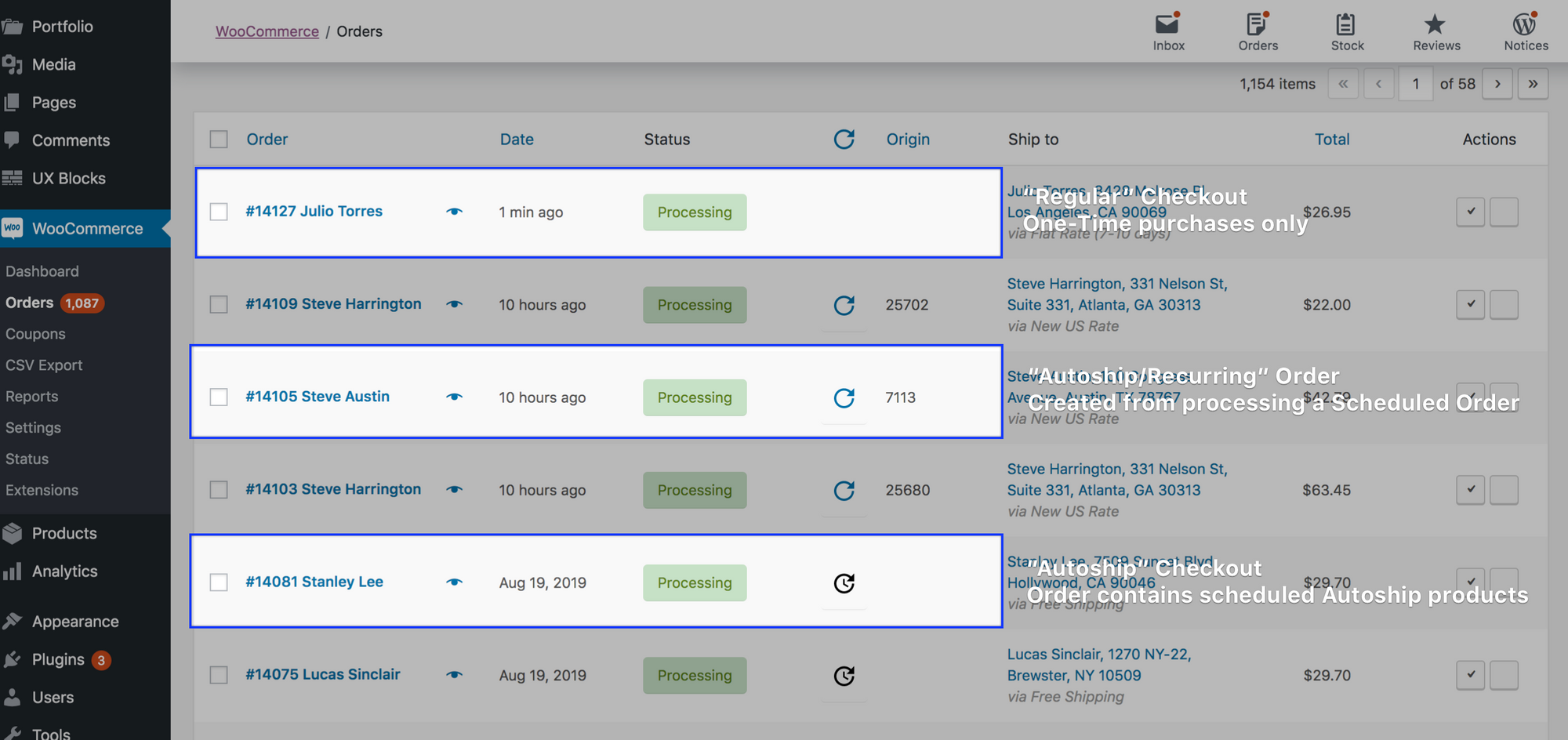This screenshot has width=1568, height=740.
Task: Click the Comments bubble icon in sidebar
Action: [12, 140]
